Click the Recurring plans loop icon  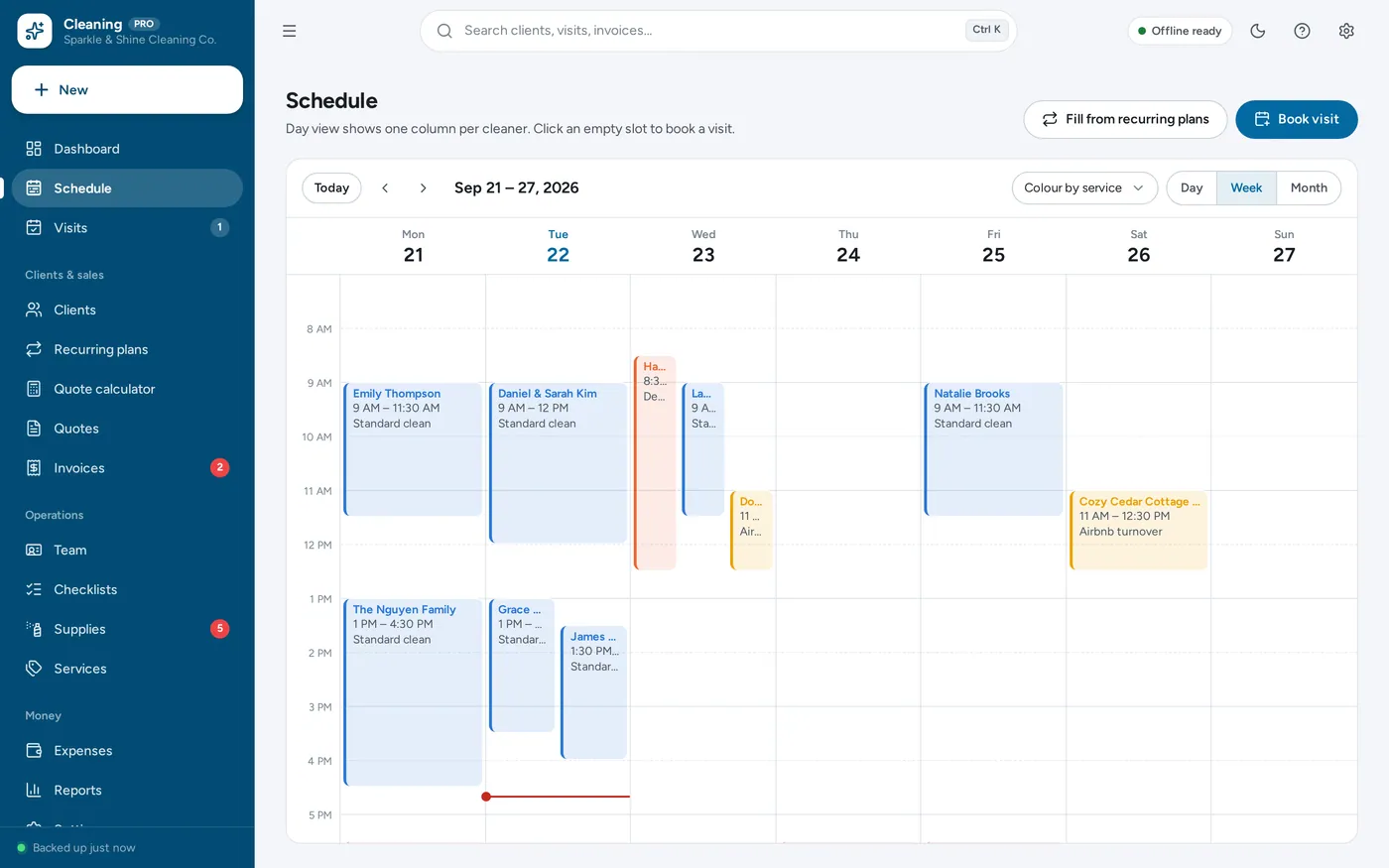(x=34, y=349)
